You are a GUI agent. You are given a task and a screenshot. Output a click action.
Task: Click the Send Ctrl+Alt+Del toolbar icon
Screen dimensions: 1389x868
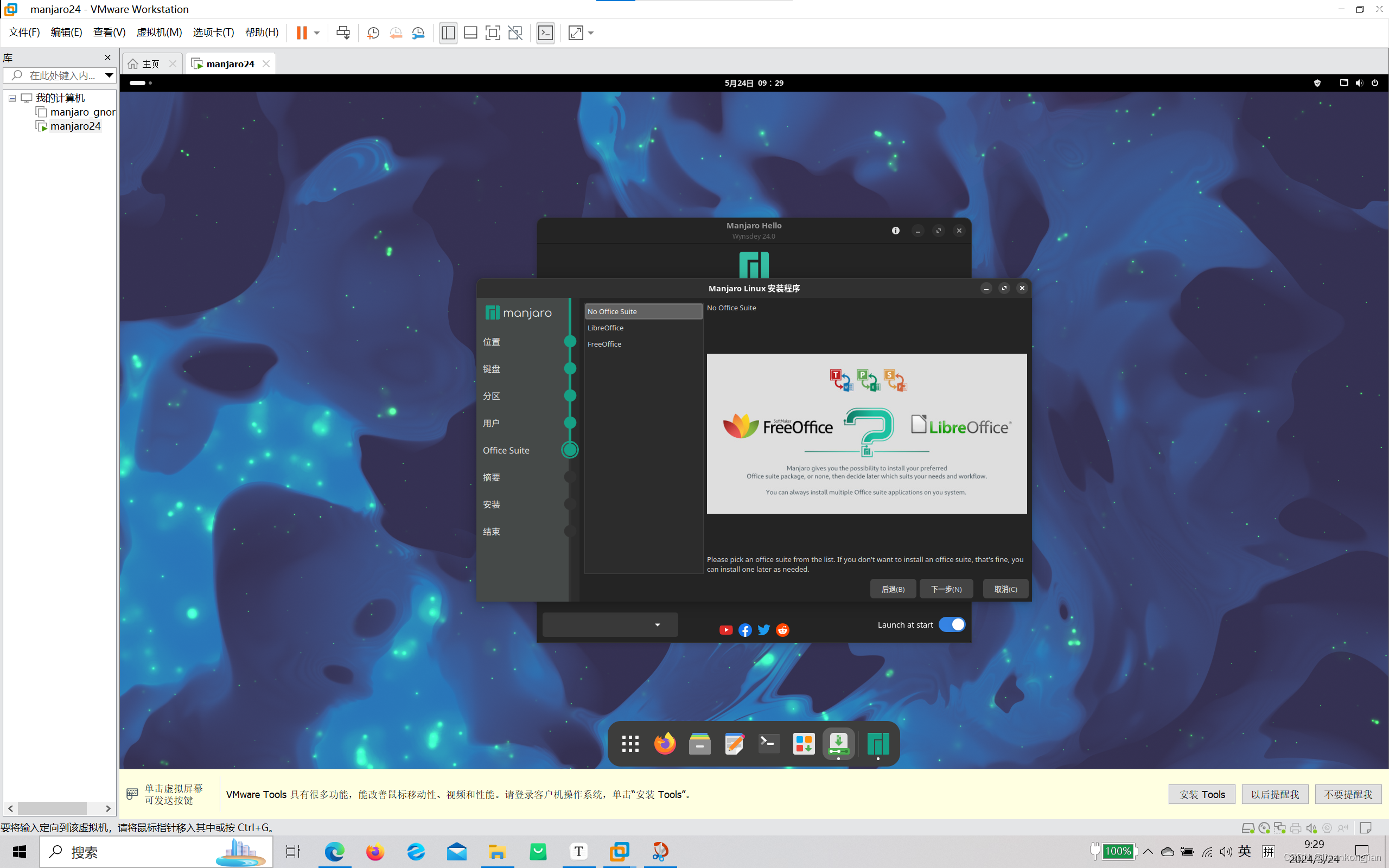(x=343, y=33)
